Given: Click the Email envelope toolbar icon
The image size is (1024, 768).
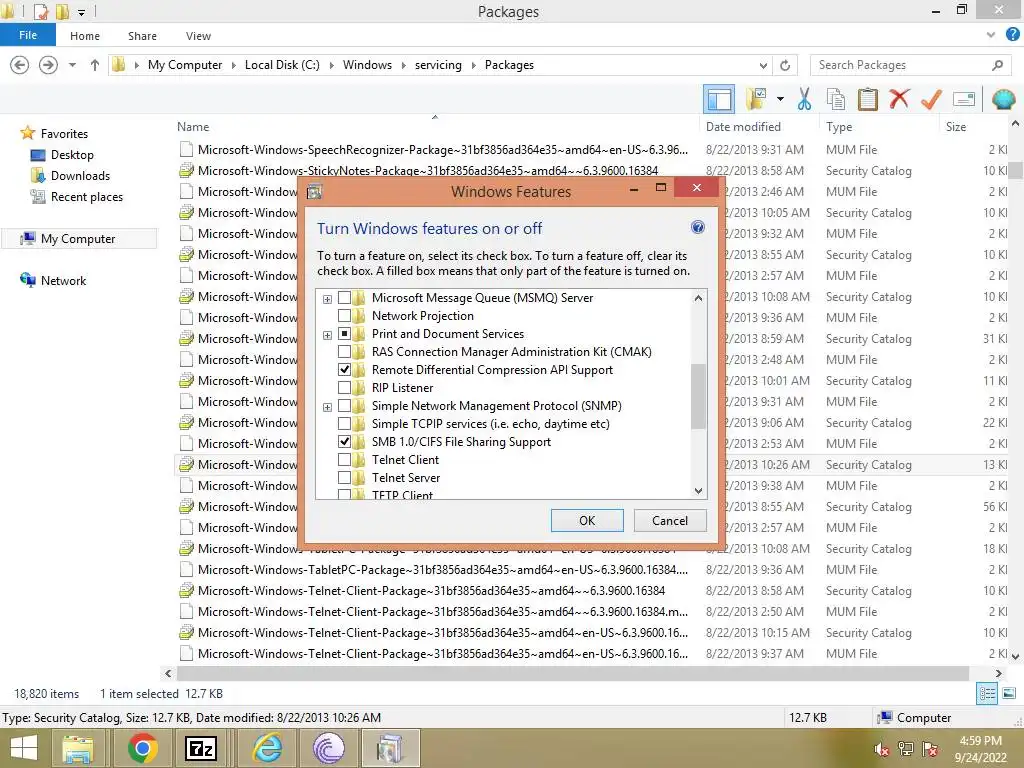Looking at the screenshot, I should (964, 99).
